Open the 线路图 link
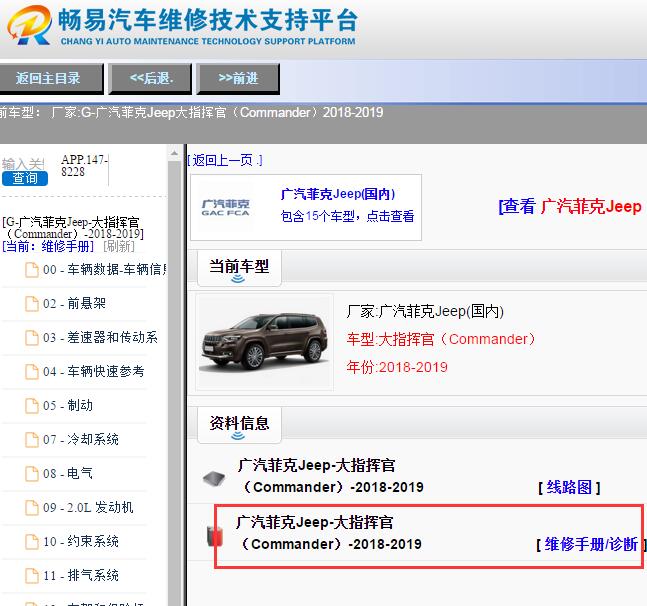 (x=569, y=488)
